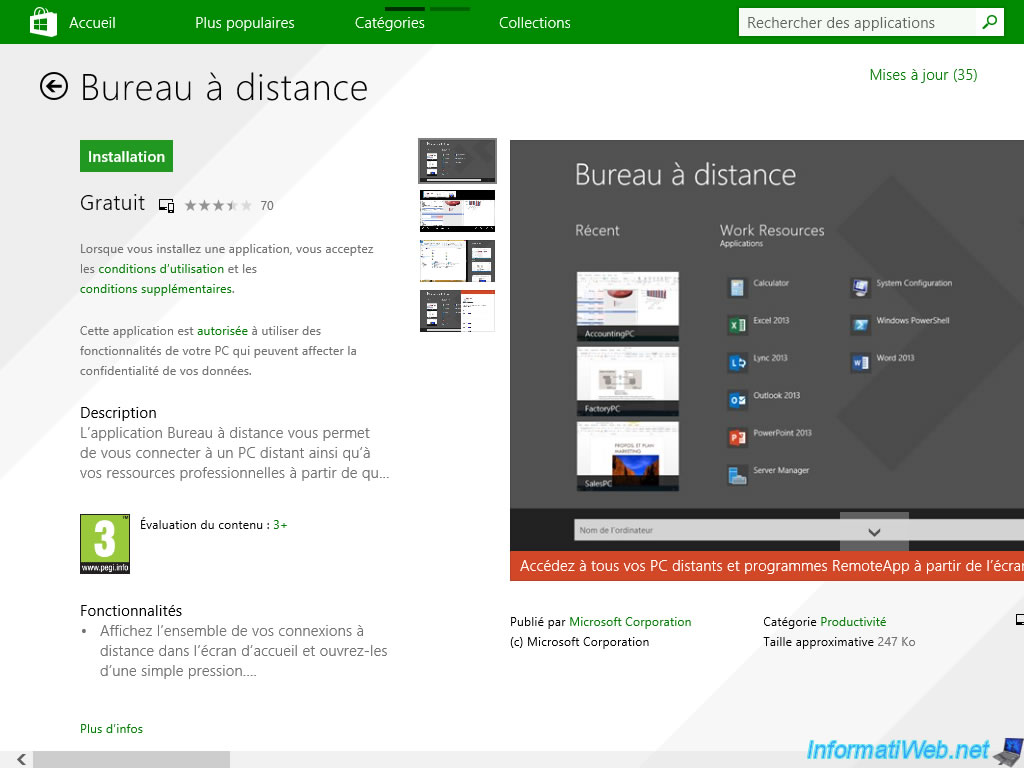Viewport: 1024px width, 768px height.
Task: Select the fourth screenshot thumbnail
Action: point(457,311)
